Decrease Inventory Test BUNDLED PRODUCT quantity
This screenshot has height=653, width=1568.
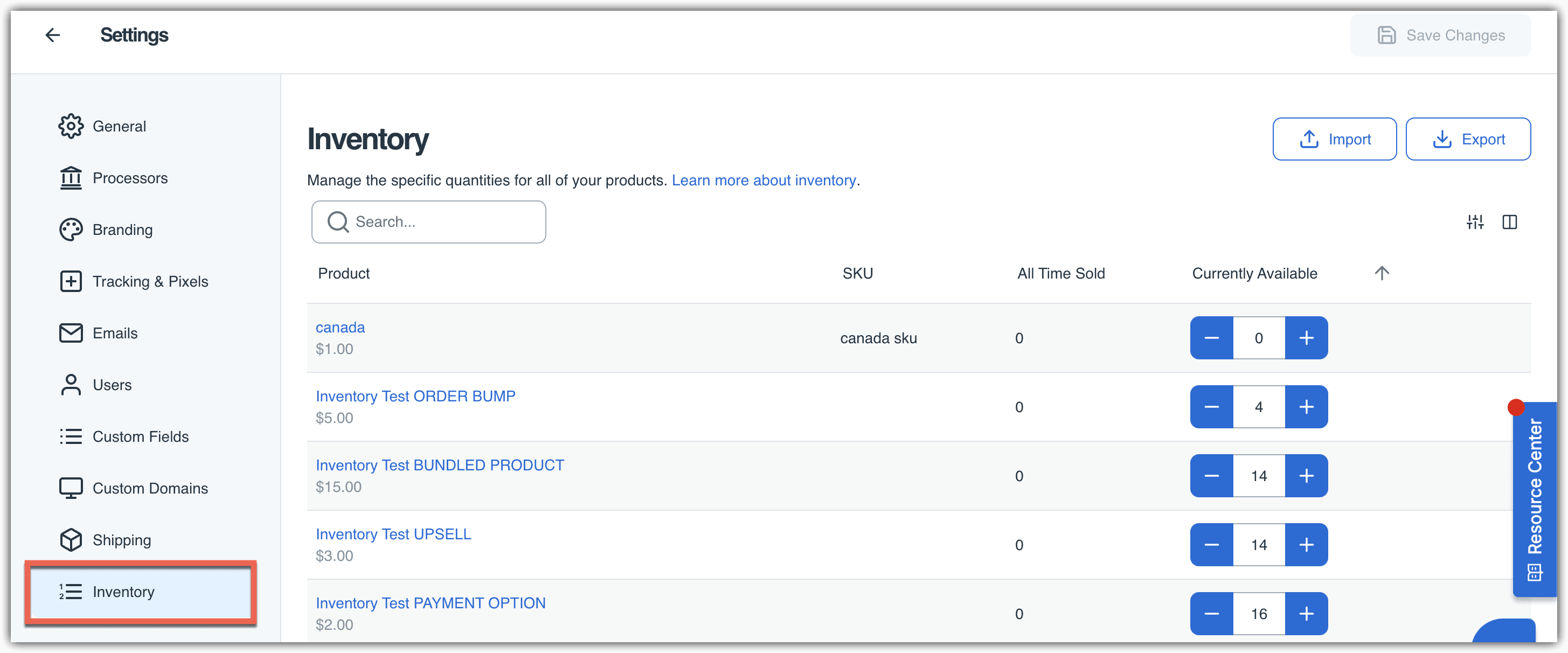pos(1211,476)
